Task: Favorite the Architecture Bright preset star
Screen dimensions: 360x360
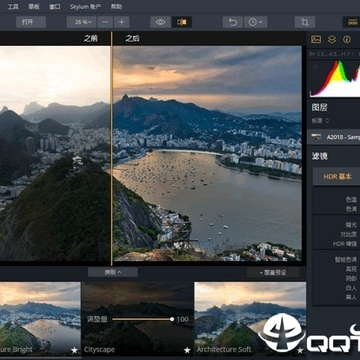Action: [x=74, y=350]
